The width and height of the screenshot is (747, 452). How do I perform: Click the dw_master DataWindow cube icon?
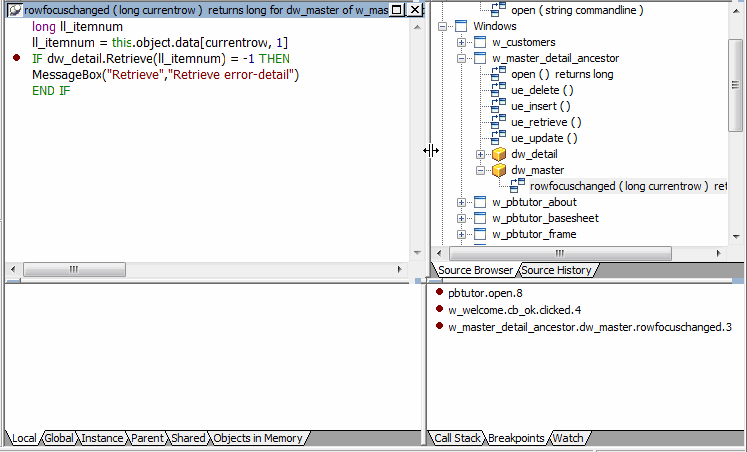pyautogui.click(x=498, y=170)
